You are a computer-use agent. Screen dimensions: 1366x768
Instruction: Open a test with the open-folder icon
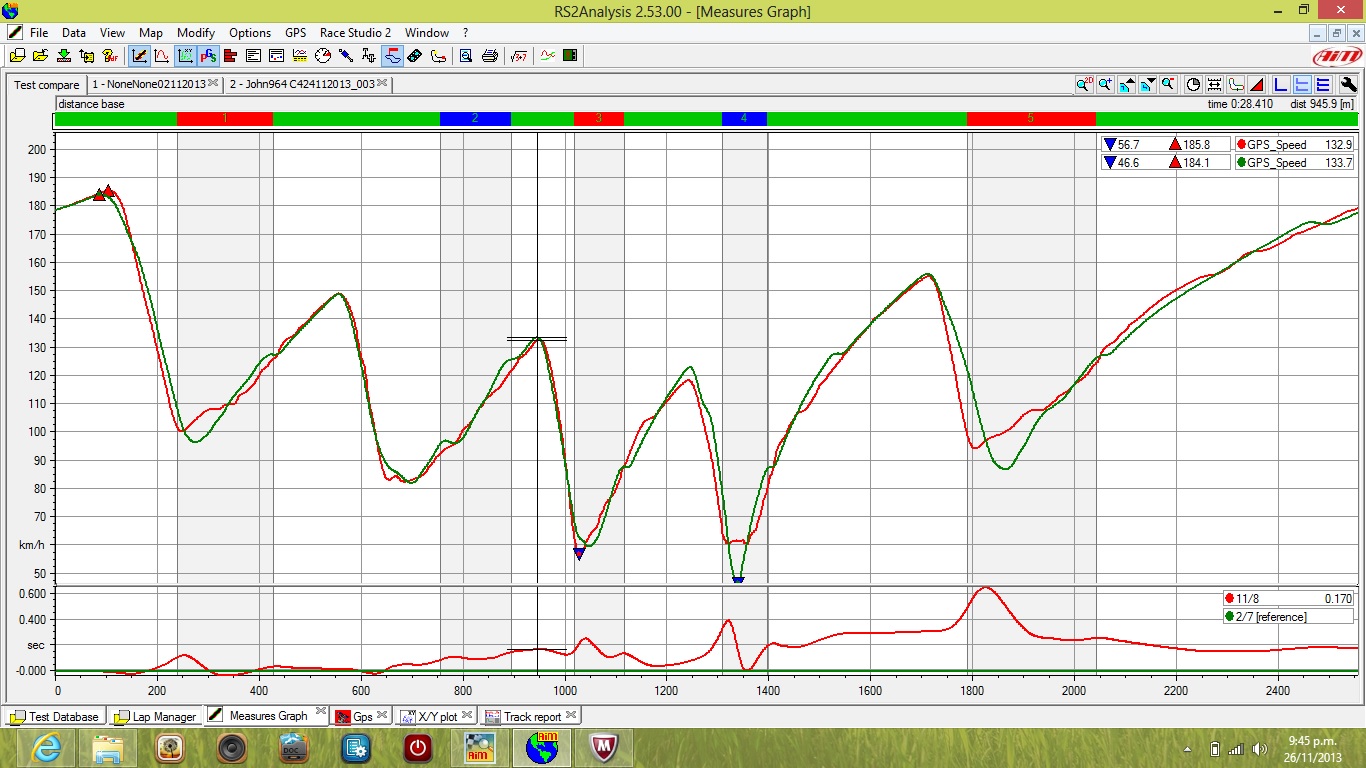click(x=41, y=55)
